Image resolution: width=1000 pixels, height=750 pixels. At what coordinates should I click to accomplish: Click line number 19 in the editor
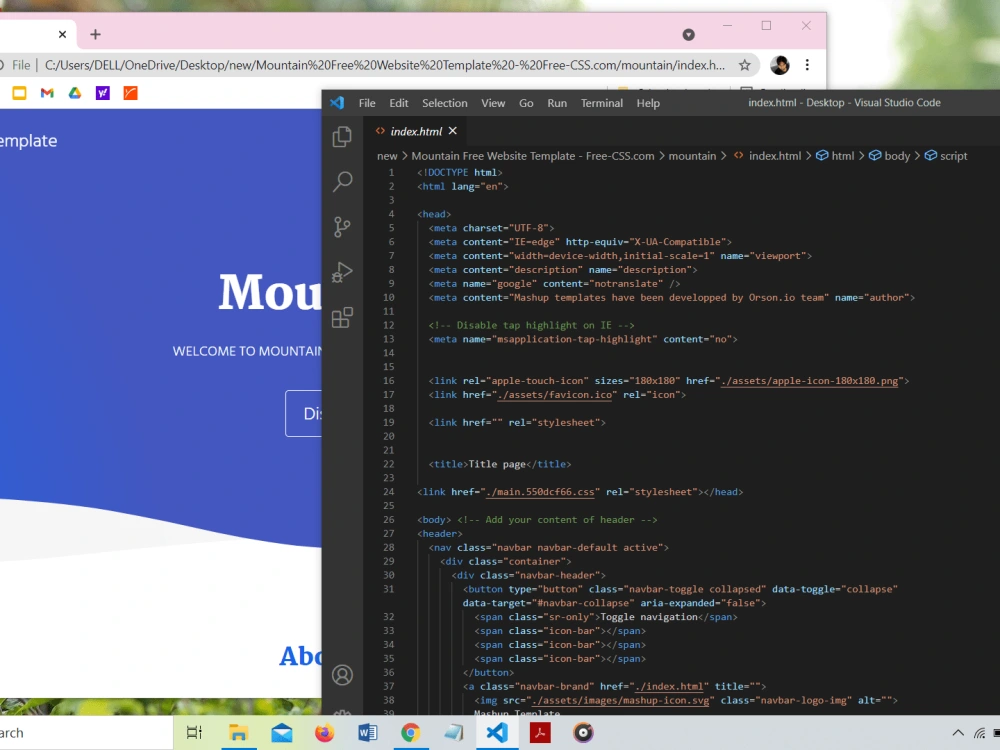pyautogui.click(x=388, y=422)
